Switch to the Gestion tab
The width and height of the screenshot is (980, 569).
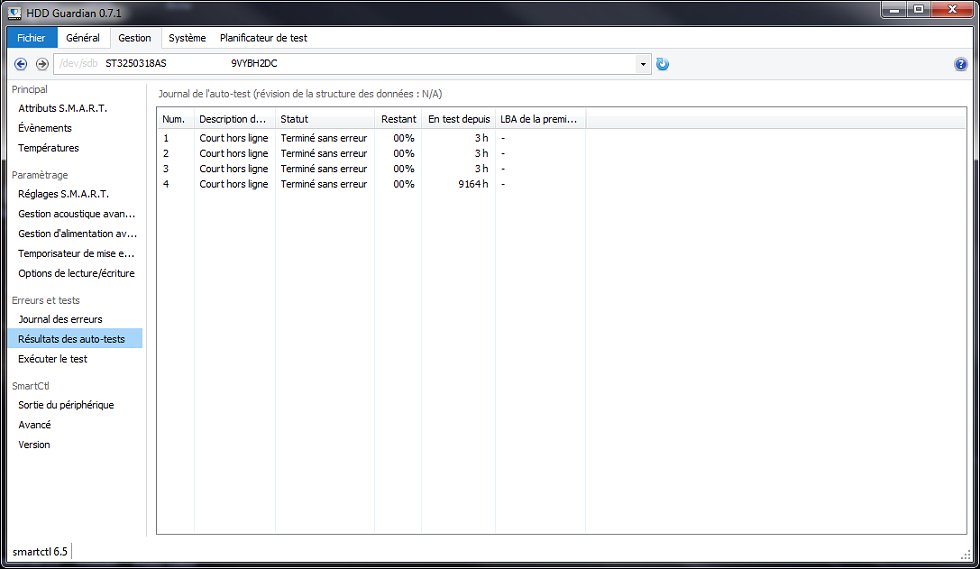click(x=134, y=38)
